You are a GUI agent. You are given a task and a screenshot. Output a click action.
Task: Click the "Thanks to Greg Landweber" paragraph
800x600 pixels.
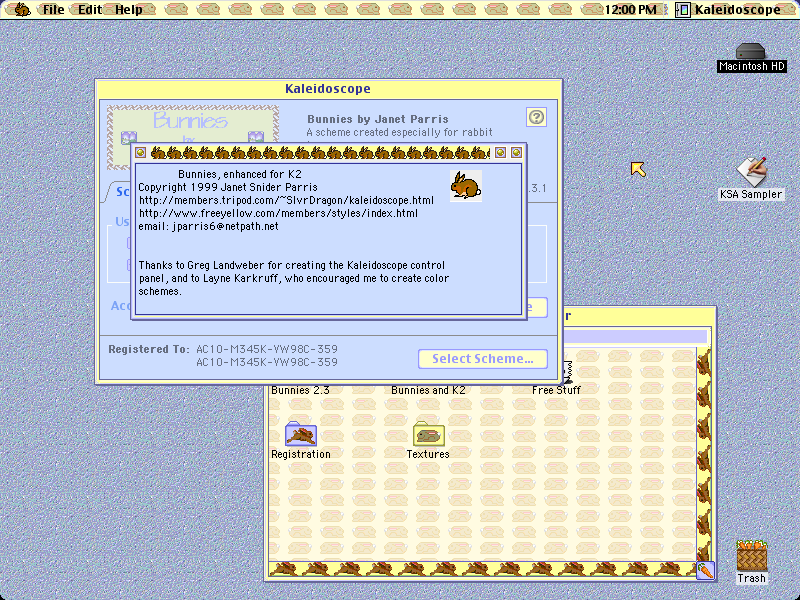294,279
